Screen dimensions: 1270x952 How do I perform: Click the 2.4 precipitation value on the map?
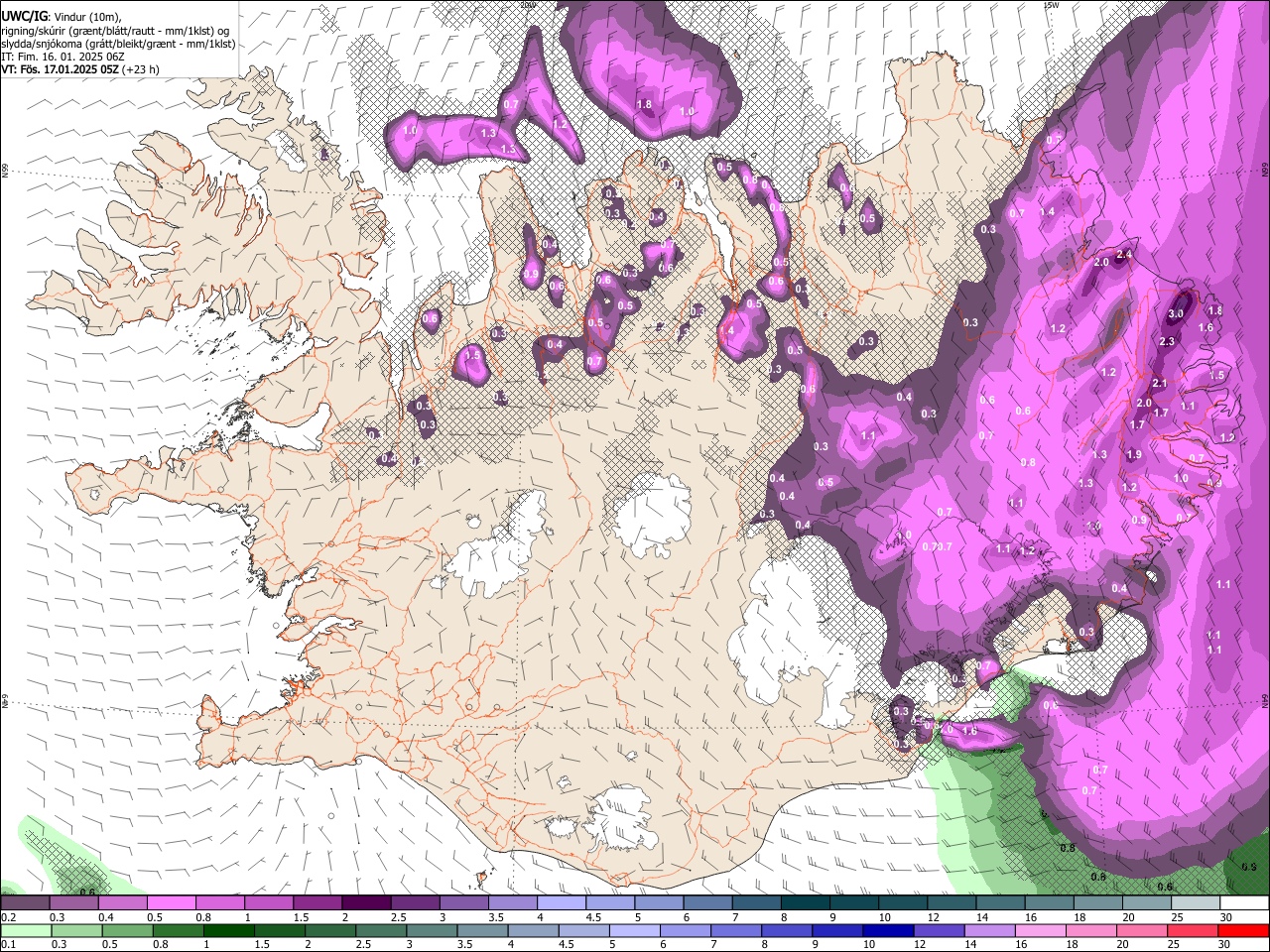(1124, 255)
